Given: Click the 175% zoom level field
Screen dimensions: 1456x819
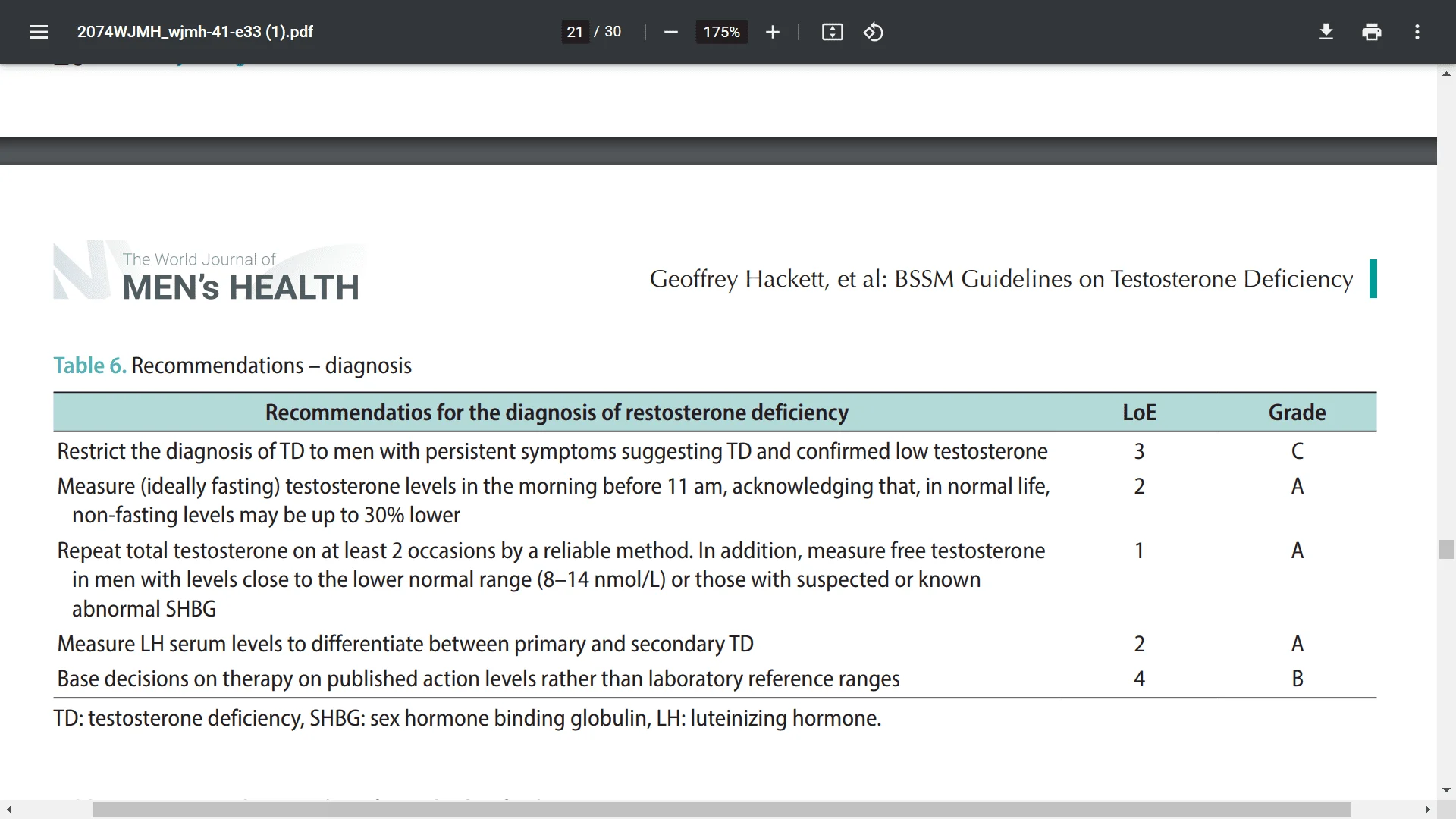Looking at the screenshot, I should click(721, 32).
